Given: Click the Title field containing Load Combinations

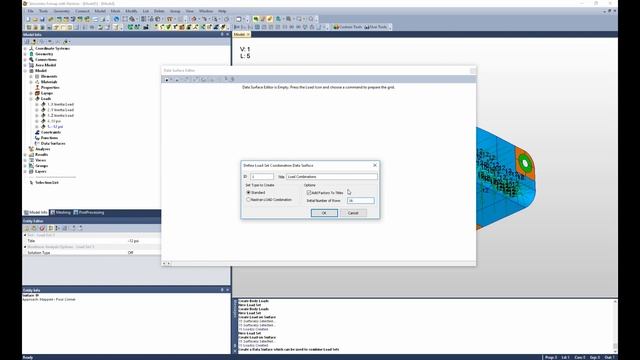Looking at the screenshot, I should click(x=331, y=177).
